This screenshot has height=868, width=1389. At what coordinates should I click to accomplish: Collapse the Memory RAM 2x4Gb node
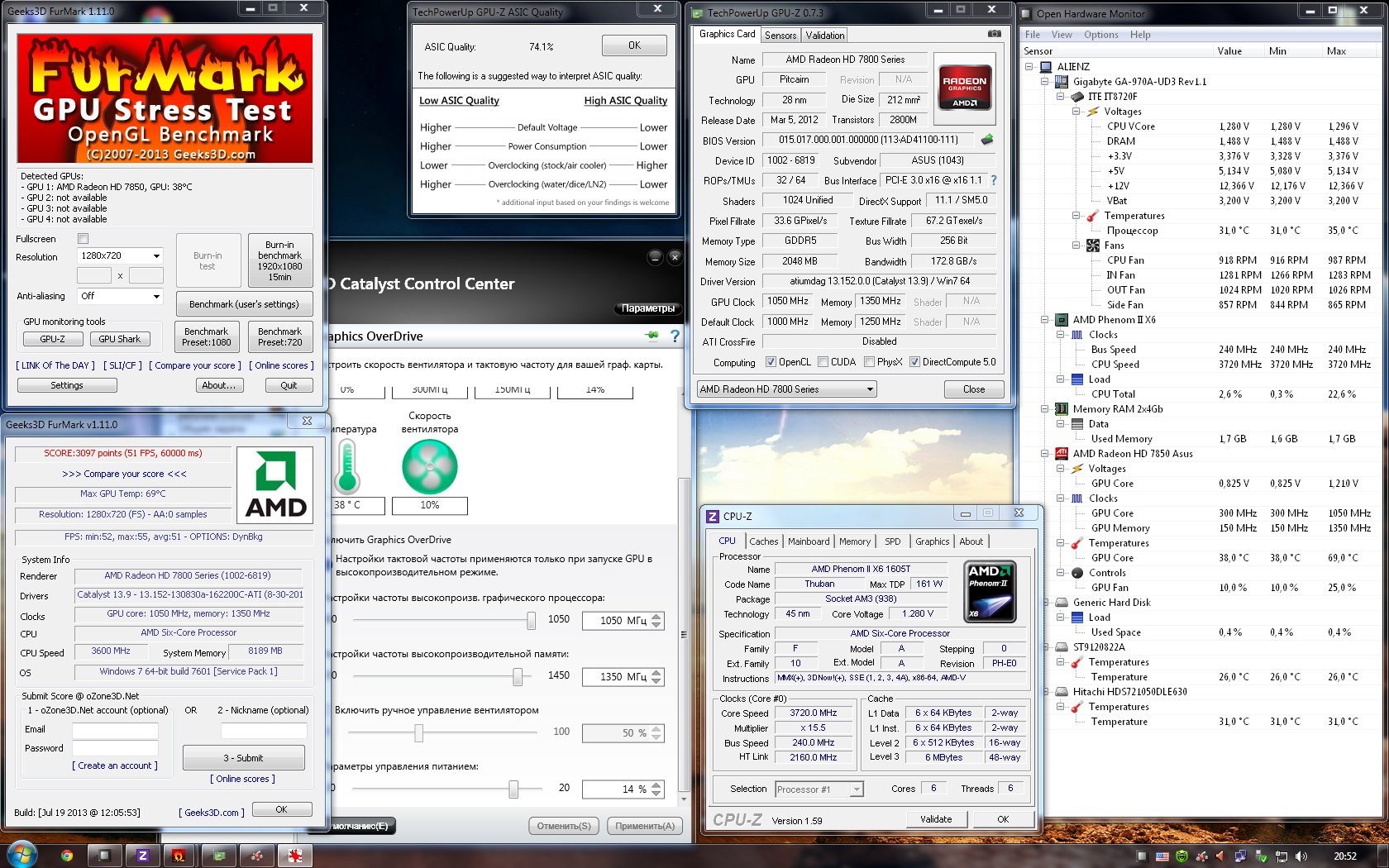[x=1045, y=409]
